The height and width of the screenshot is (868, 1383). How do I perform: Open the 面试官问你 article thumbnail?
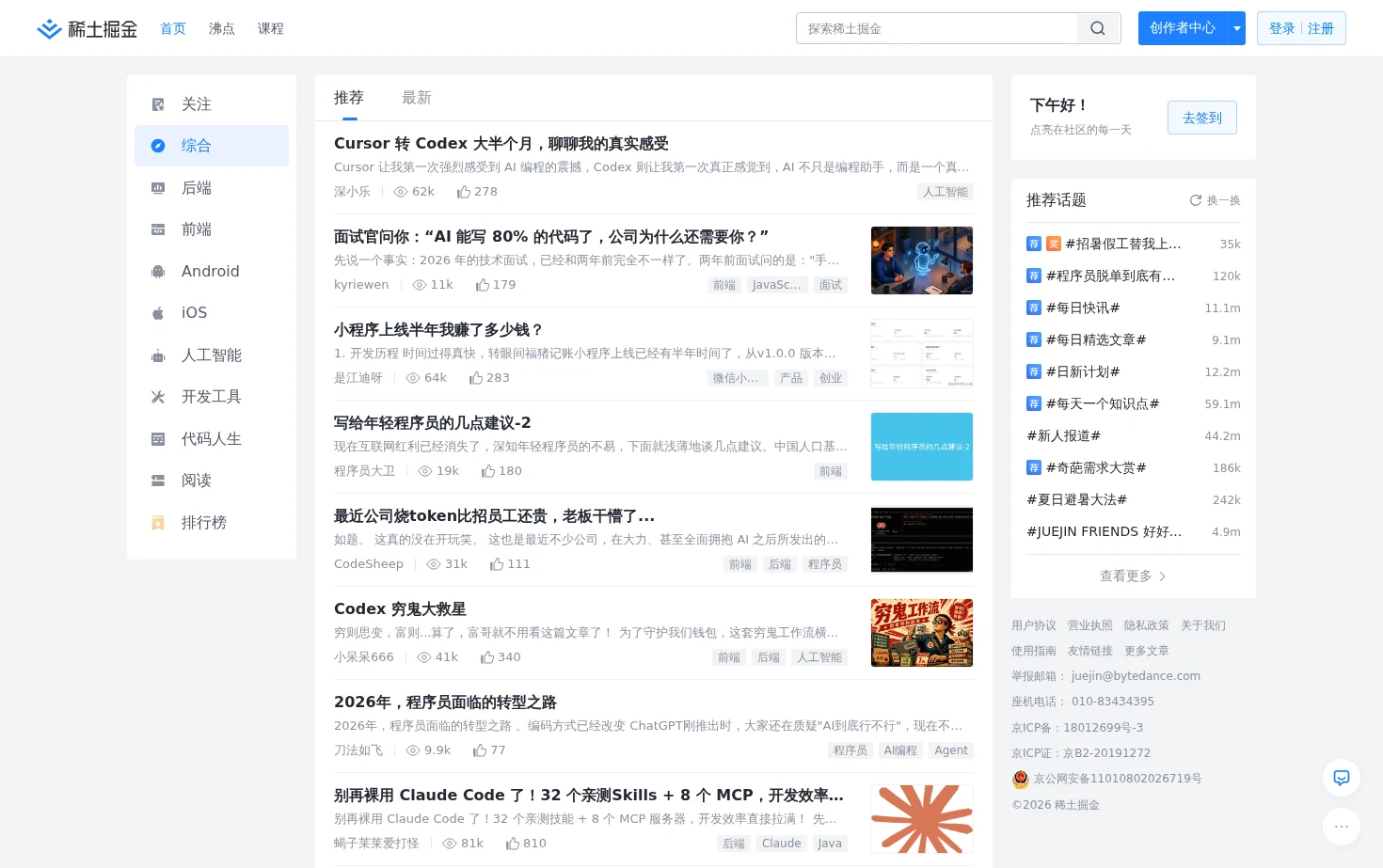tap(922, 260)
